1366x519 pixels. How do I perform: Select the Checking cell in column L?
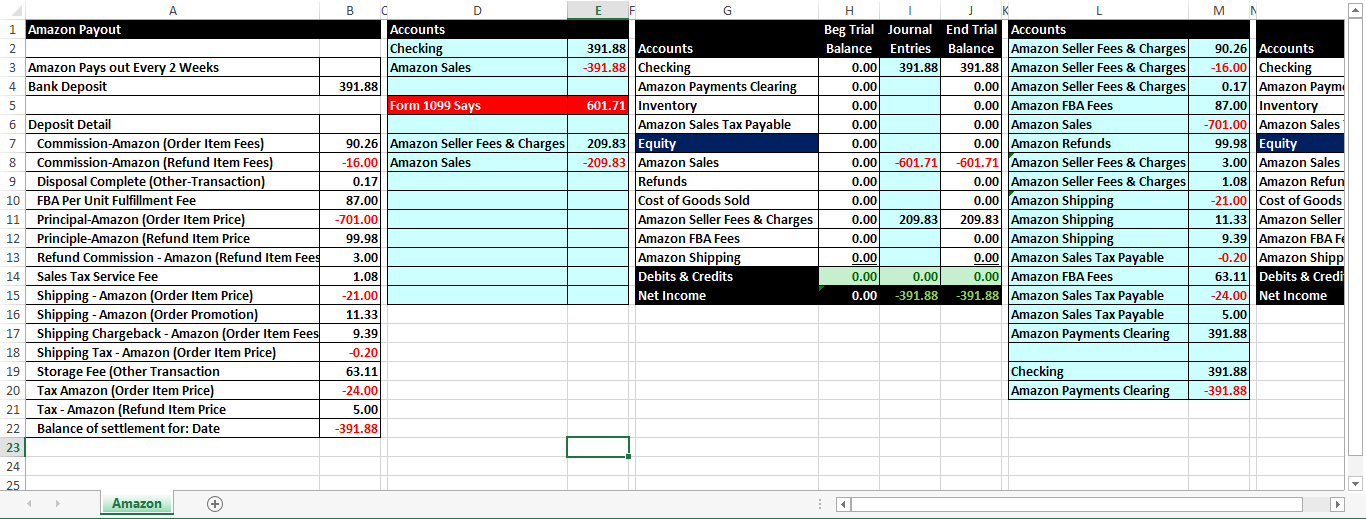click(1098, 371)
